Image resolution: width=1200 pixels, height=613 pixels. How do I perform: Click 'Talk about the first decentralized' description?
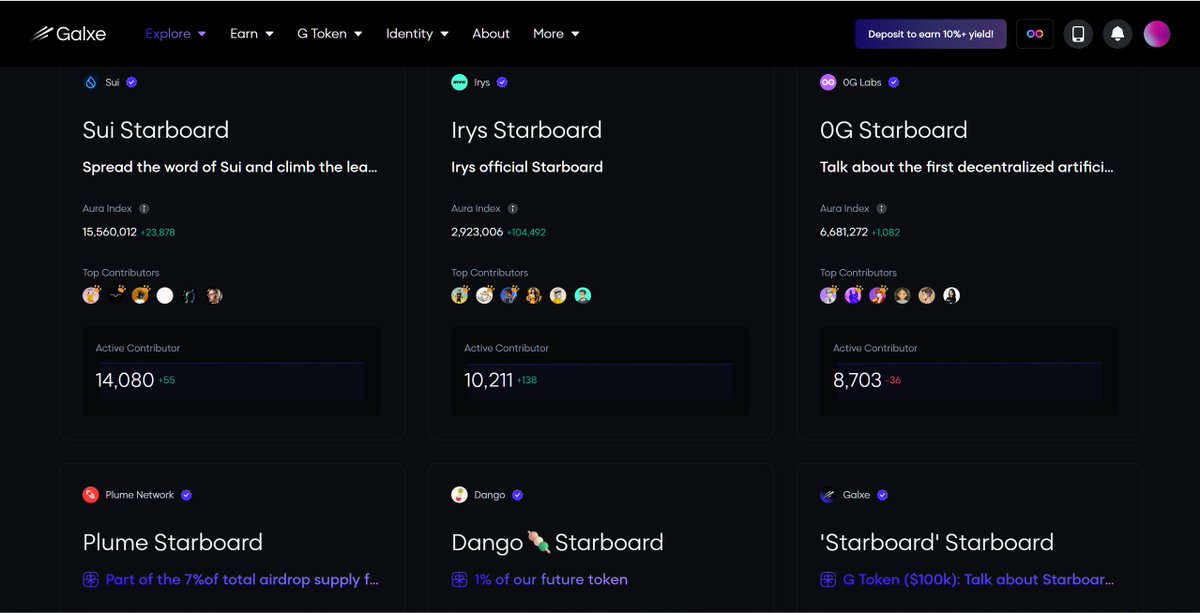click(967, 167)
